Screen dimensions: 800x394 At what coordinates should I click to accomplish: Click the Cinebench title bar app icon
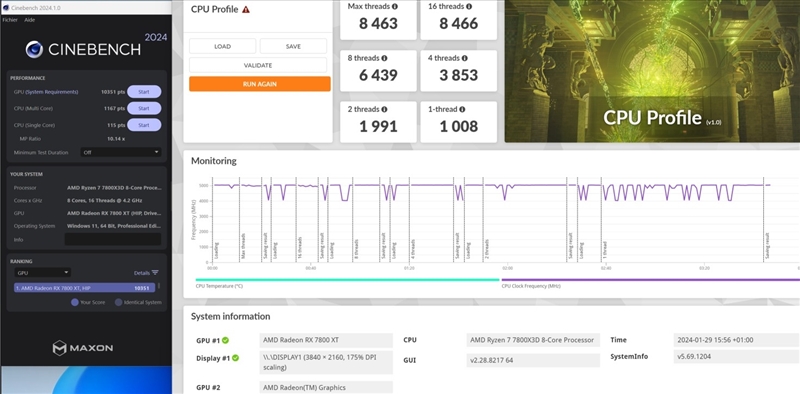point(6,7)
